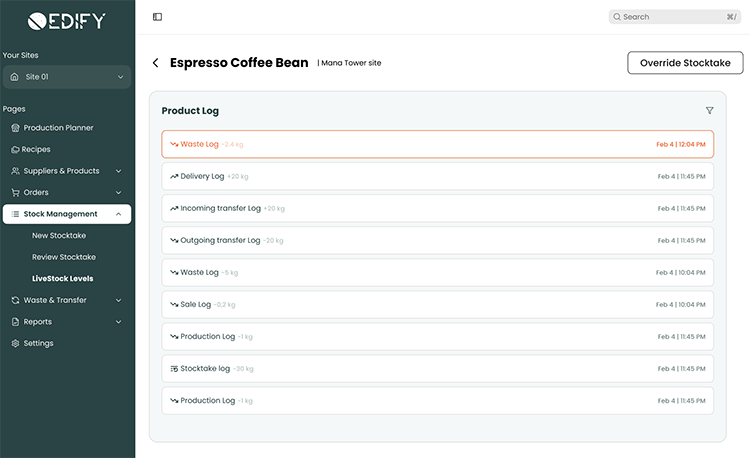Go to Review Stocktake page

63,257
